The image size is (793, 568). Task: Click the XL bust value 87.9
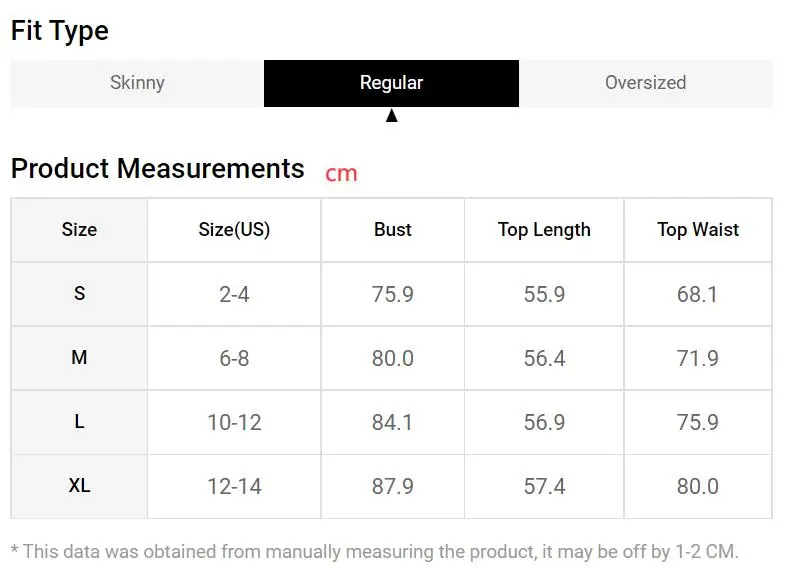point(393,486)
